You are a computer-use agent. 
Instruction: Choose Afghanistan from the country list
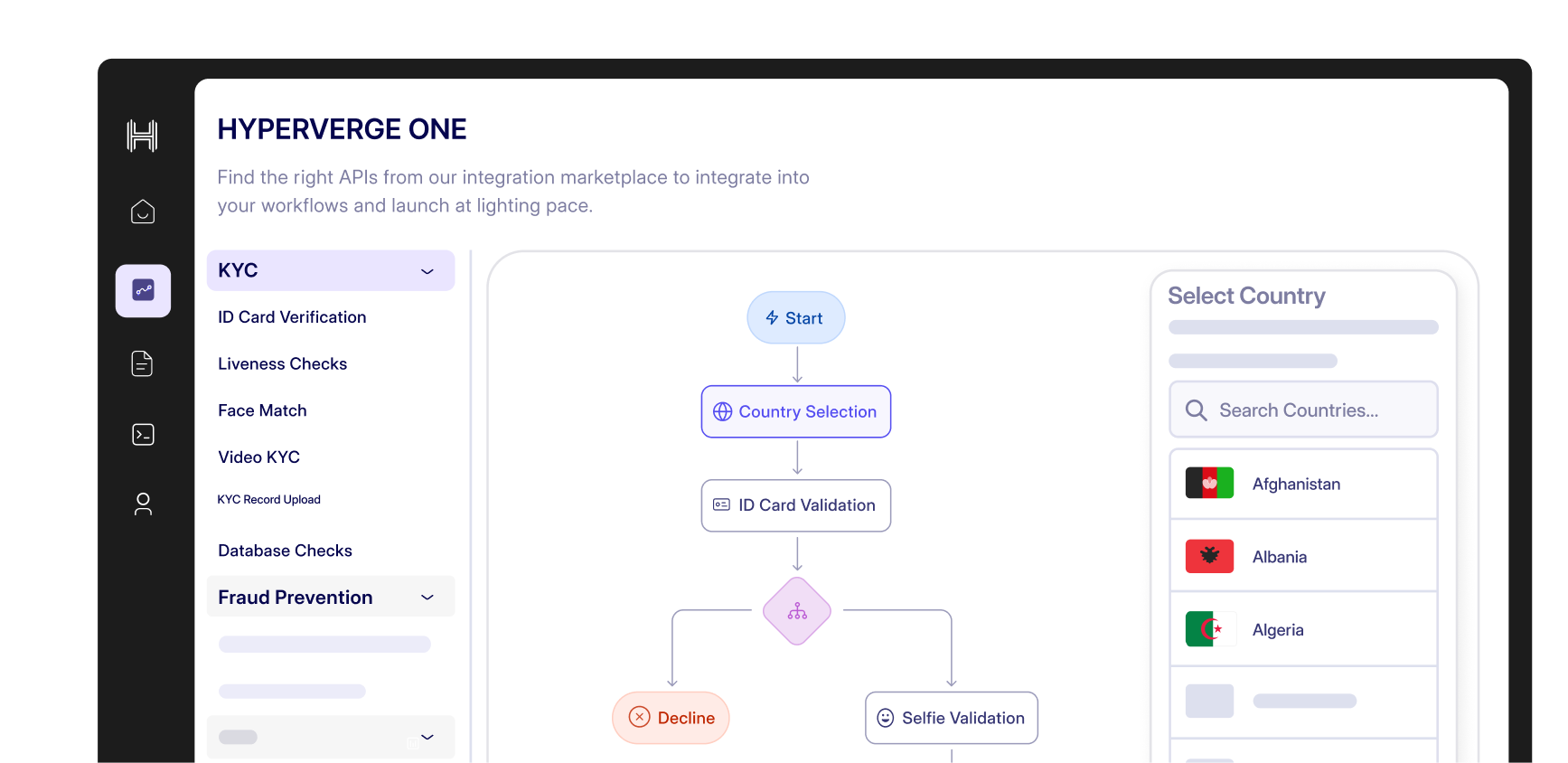(1303, 484)
